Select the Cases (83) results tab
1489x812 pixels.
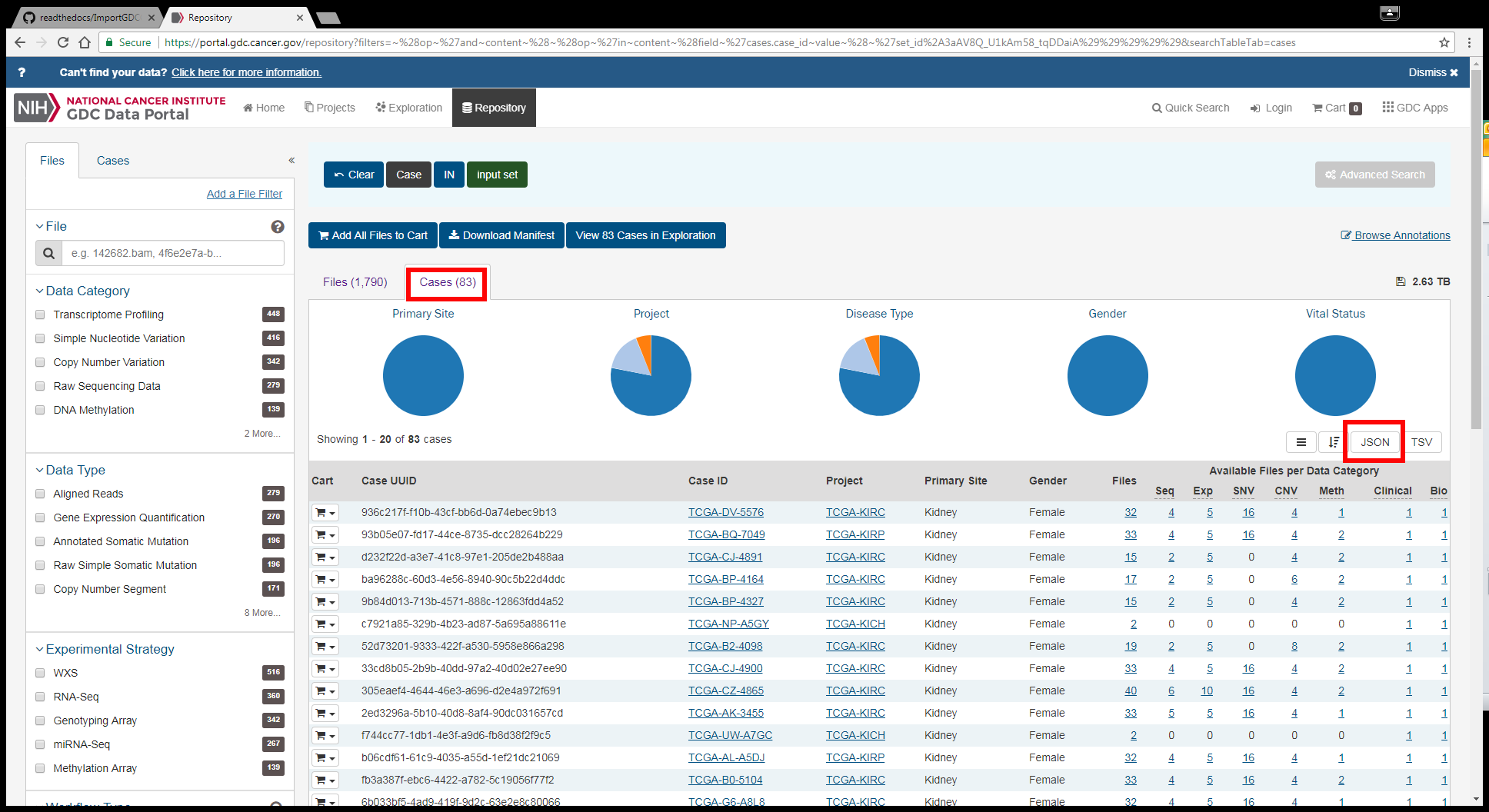tap(448, 282)
